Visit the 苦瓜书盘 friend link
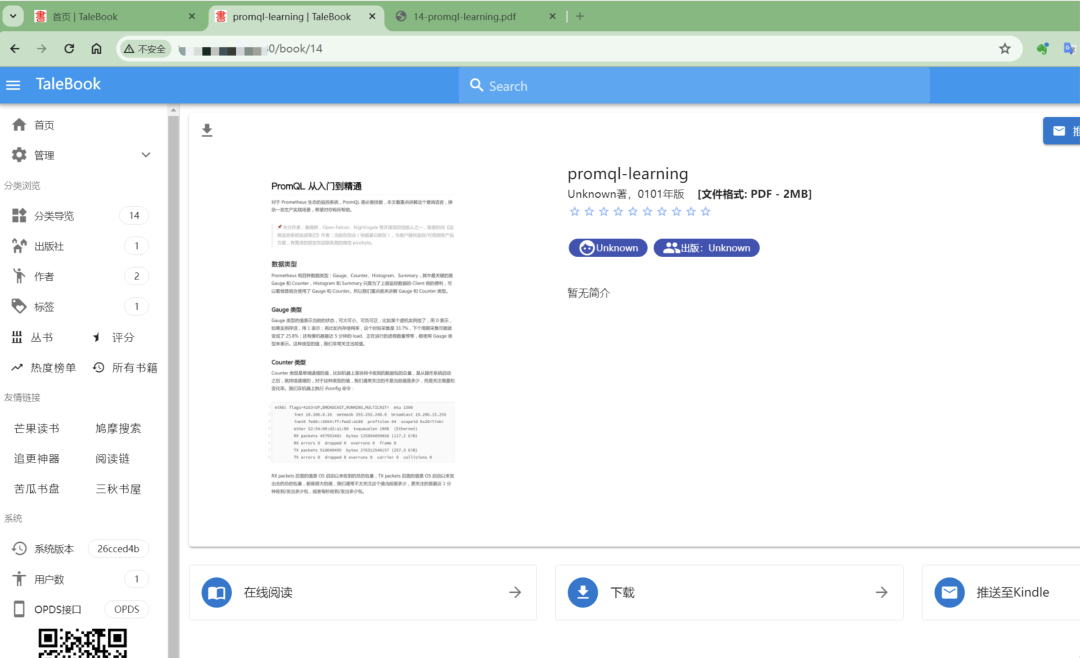Viewport: 1080px width, 658px height. pos(37,489)
